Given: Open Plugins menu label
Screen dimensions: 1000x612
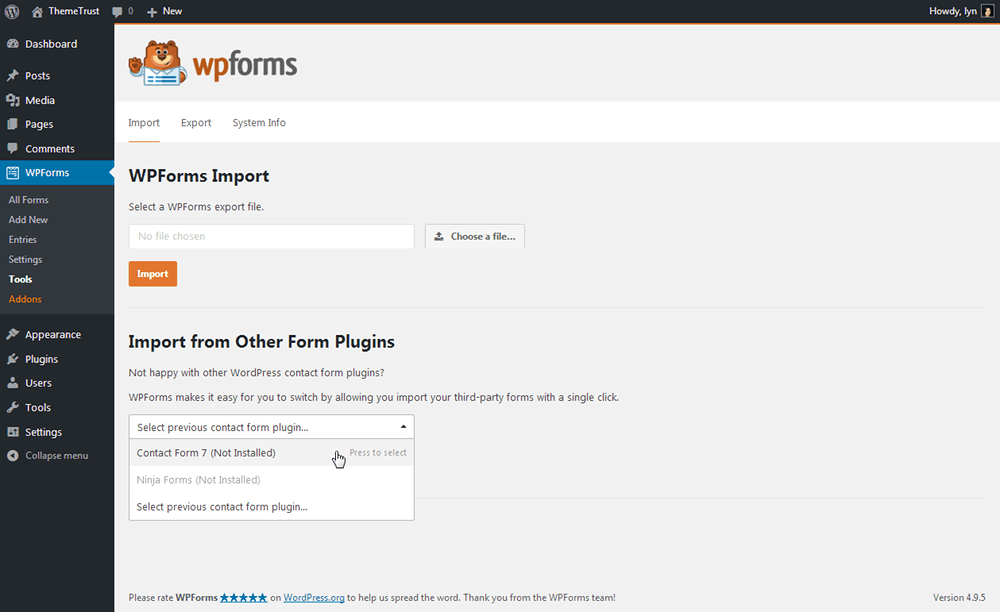Looking at the screenshot, I should click(x=41, y=359).
